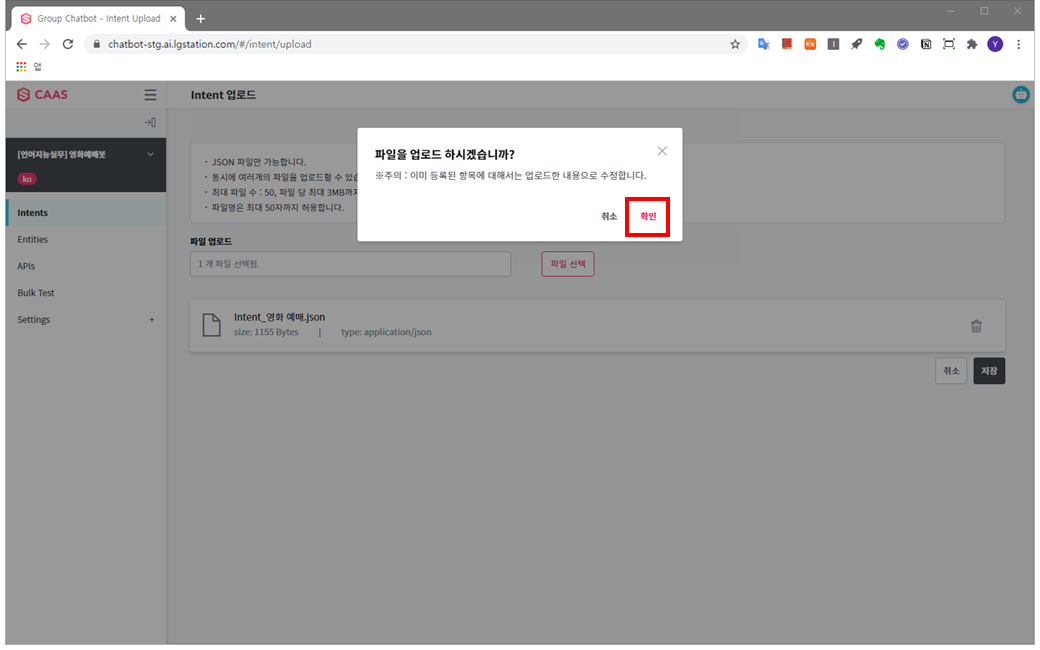Image resolution: width=1040 pixels, height=650 pixels.
Task: Delete Intent_영화 예매.json with trash icon
Action: [976, 326]
